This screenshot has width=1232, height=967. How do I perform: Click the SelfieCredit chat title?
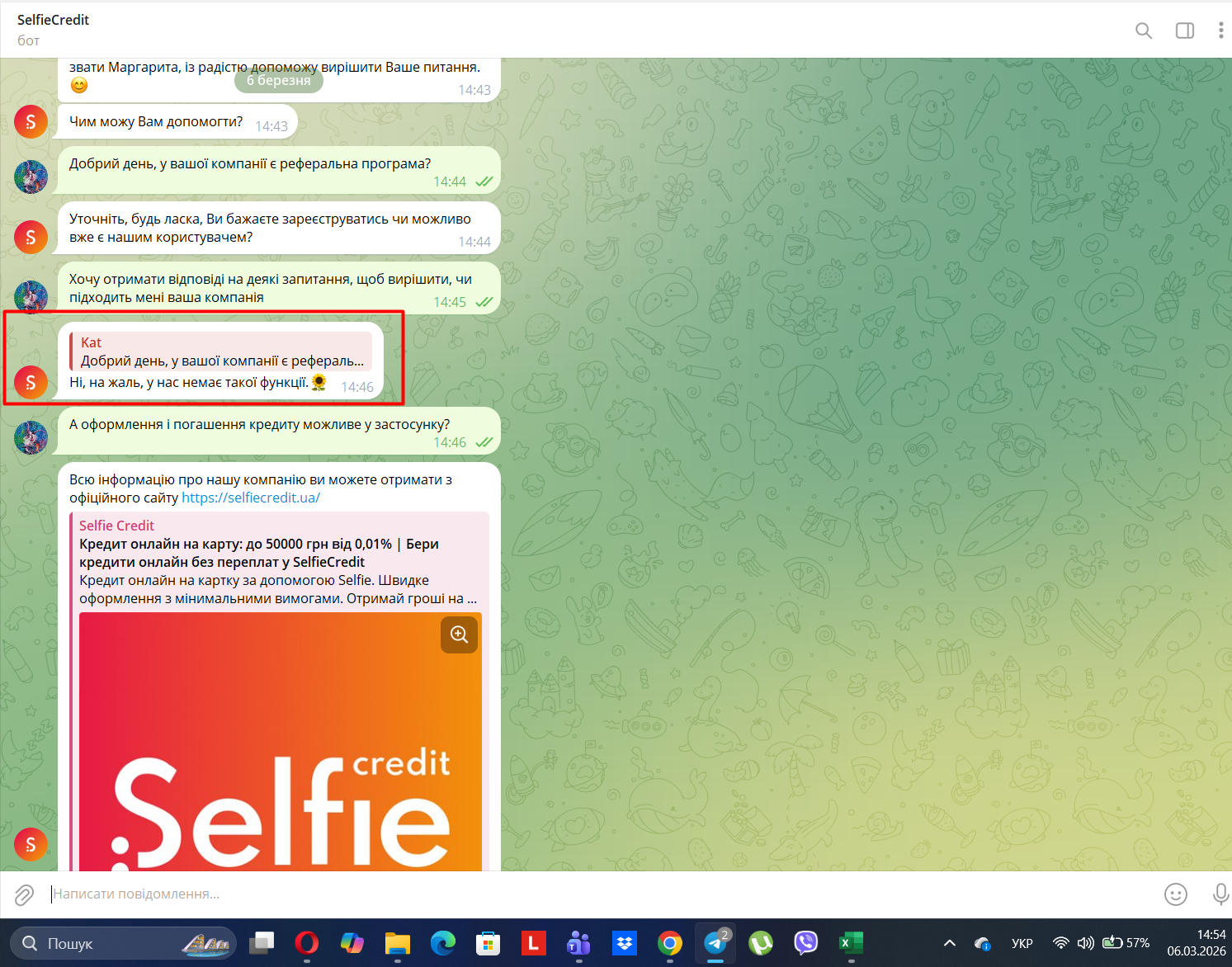[53, 20]
